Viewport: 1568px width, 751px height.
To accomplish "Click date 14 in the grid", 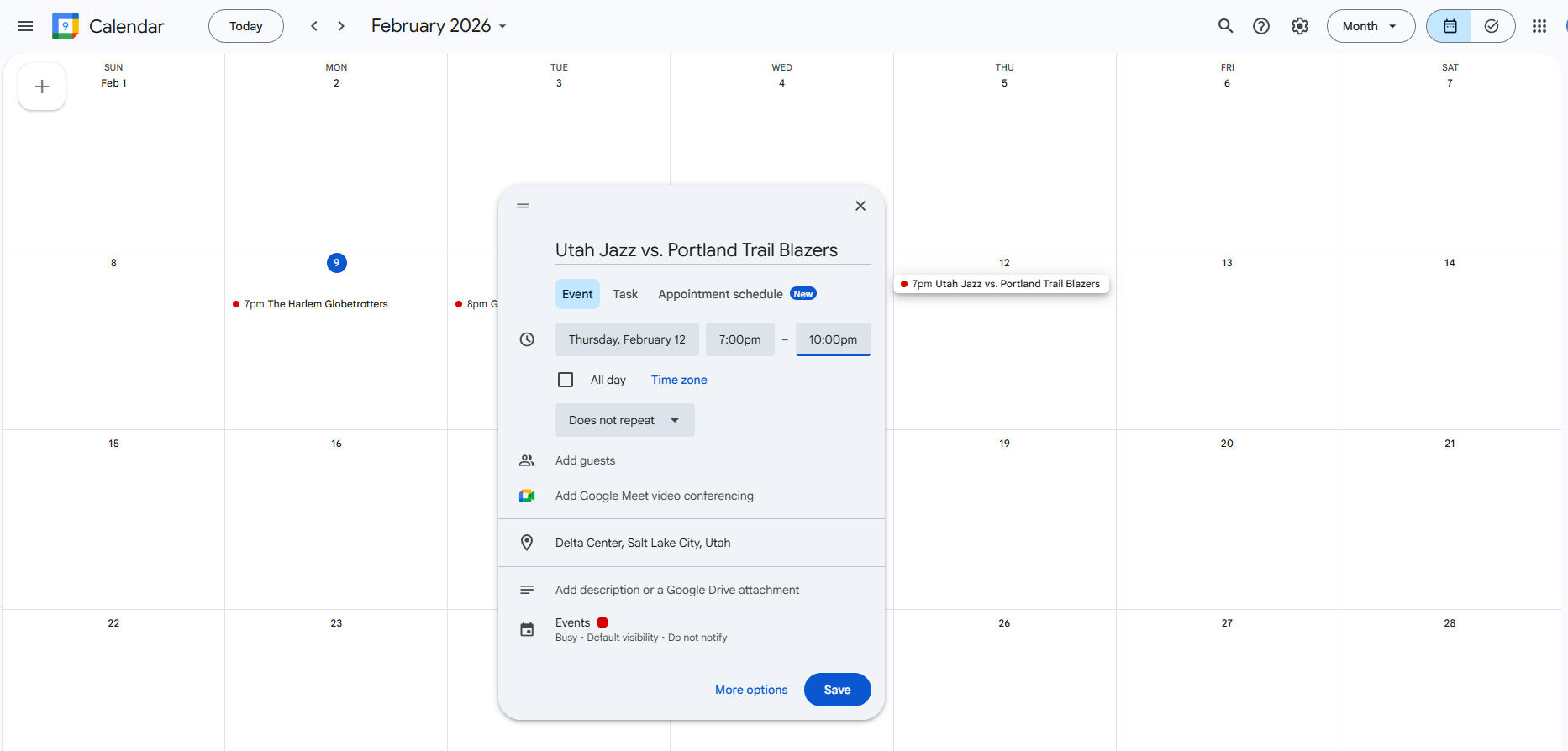I will coord(1450,263).
